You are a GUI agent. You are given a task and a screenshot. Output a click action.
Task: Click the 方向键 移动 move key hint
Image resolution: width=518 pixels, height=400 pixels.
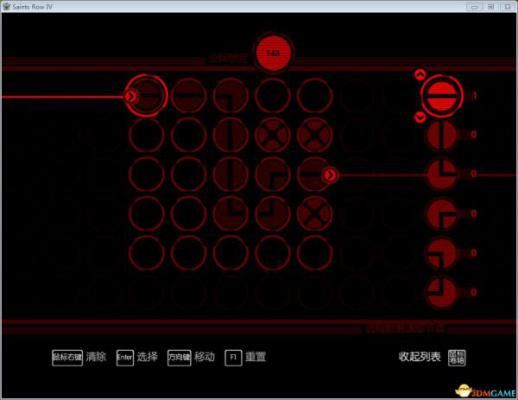point(191,358)
